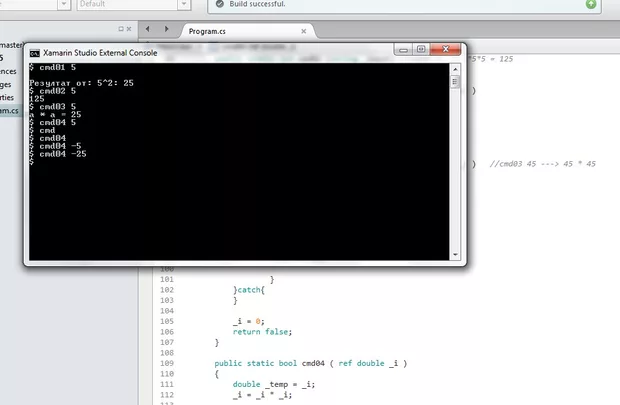
Task: Navigate back with the left arrow button
Action: coord(147,29)
